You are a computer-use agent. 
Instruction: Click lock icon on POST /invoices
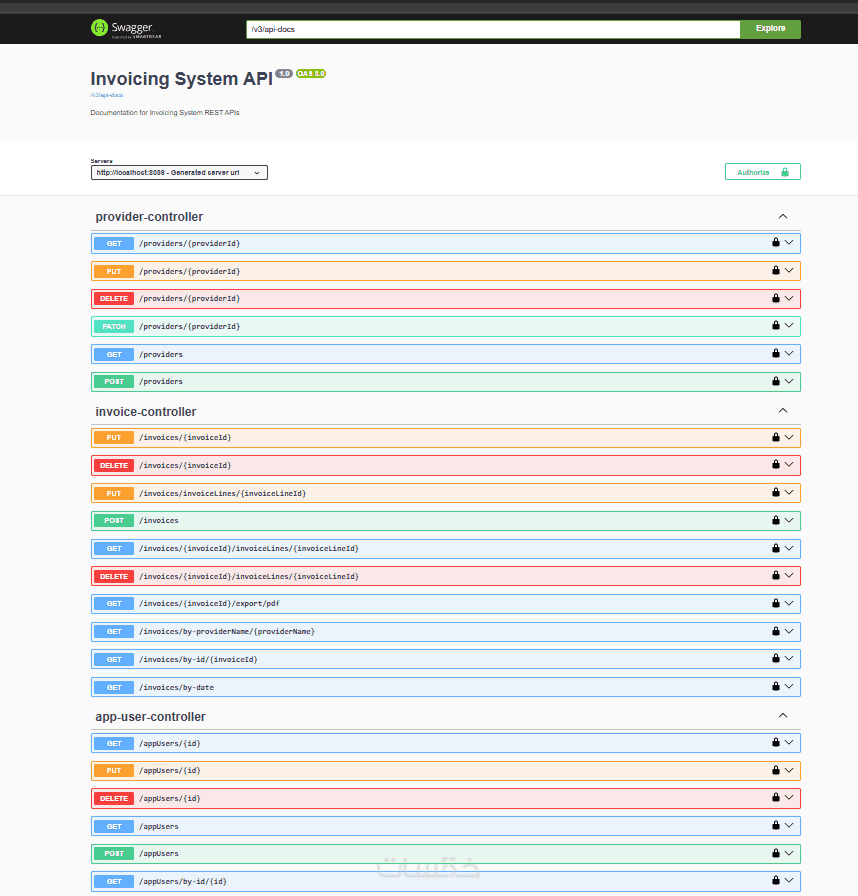776,520
